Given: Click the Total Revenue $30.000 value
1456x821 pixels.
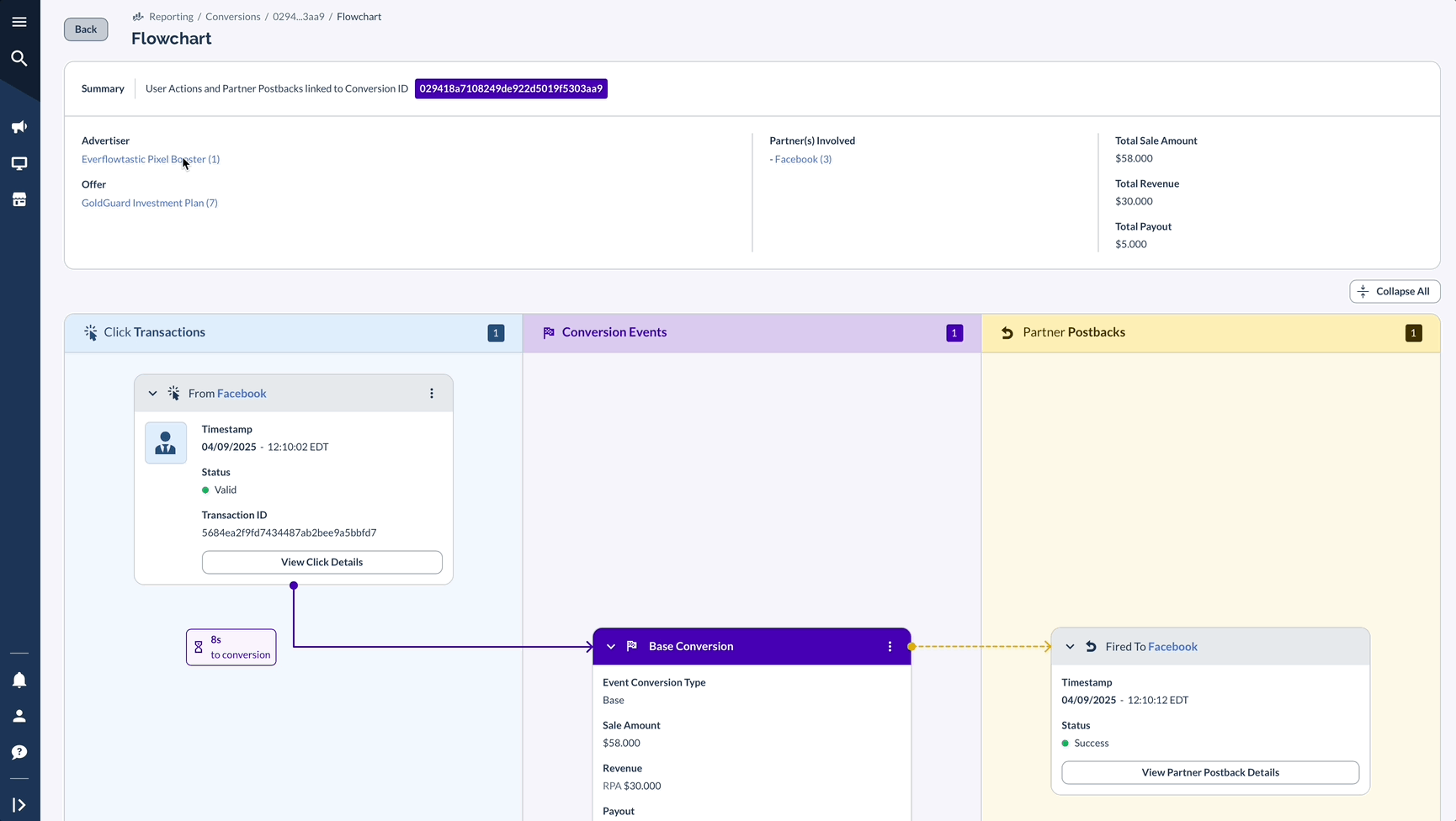Looking at the screenshot, I should [x=1134, y=201].
